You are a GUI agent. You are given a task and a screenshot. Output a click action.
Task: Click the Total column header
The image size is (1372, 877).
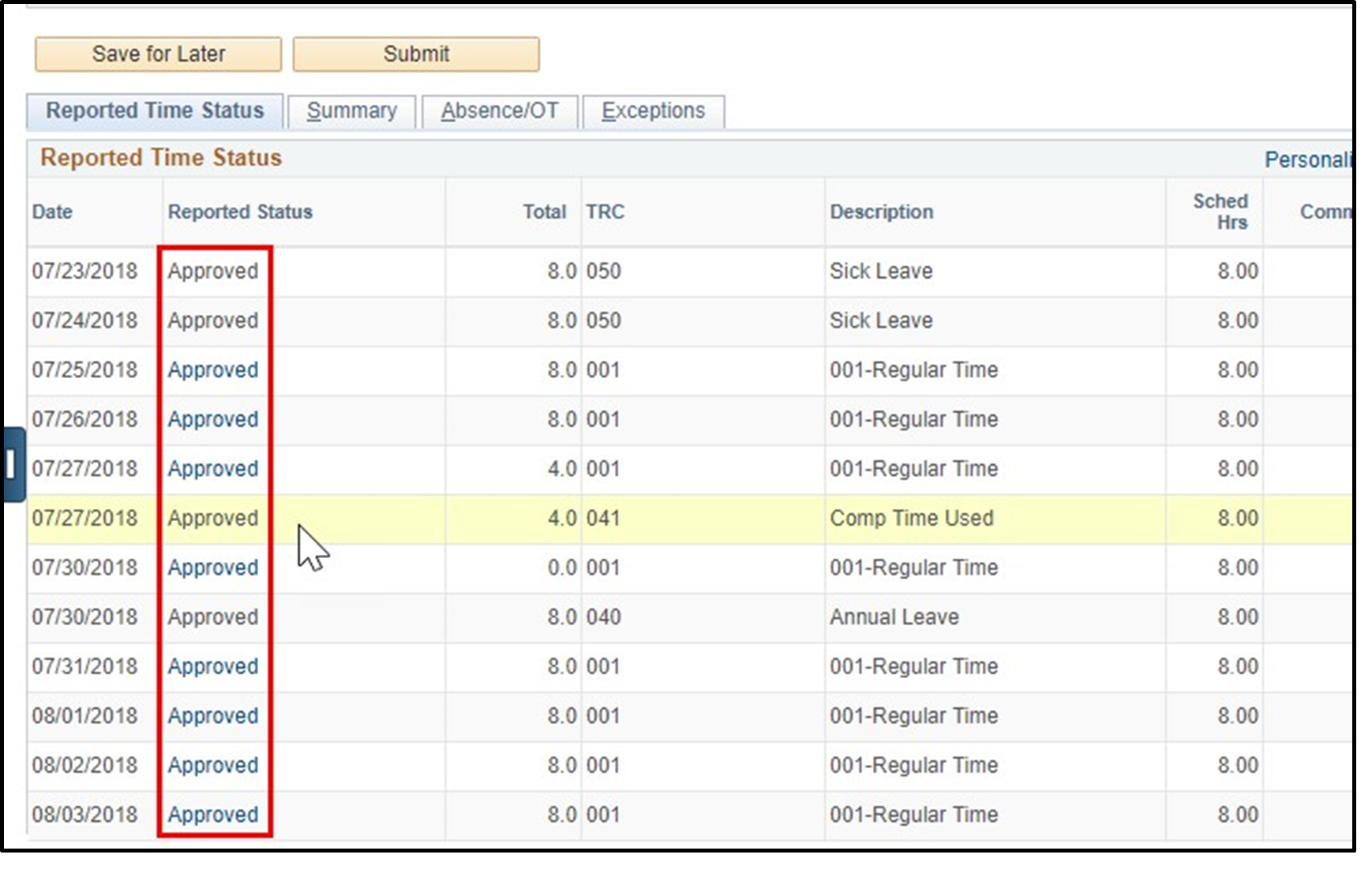(x=546, y=212)
